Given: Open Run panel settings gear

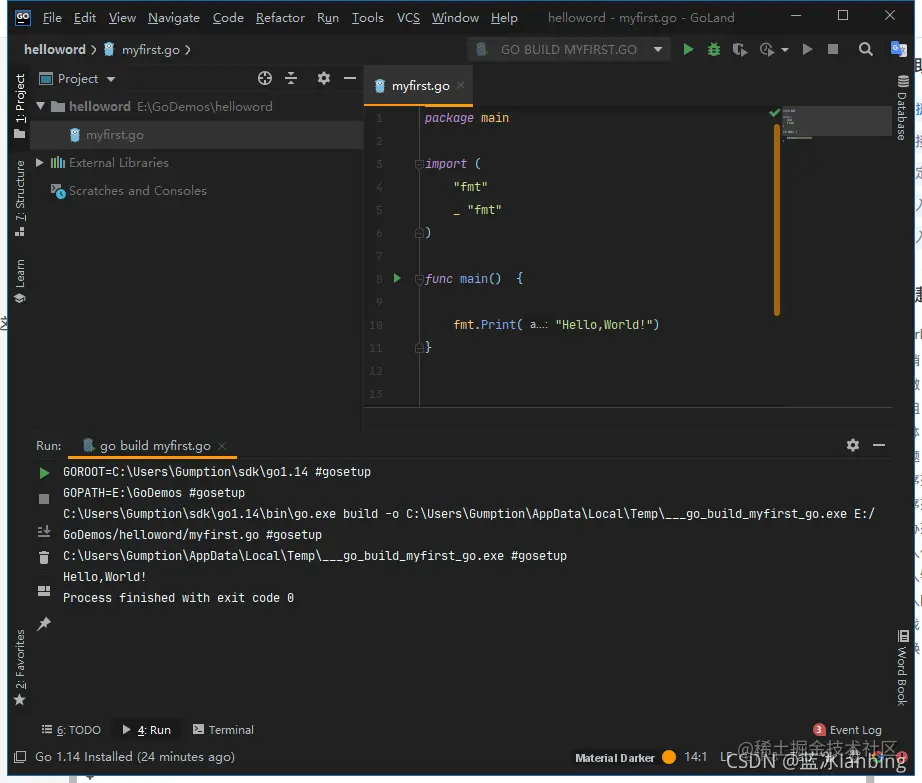Looking at the screenshot, I should (853, 445).
